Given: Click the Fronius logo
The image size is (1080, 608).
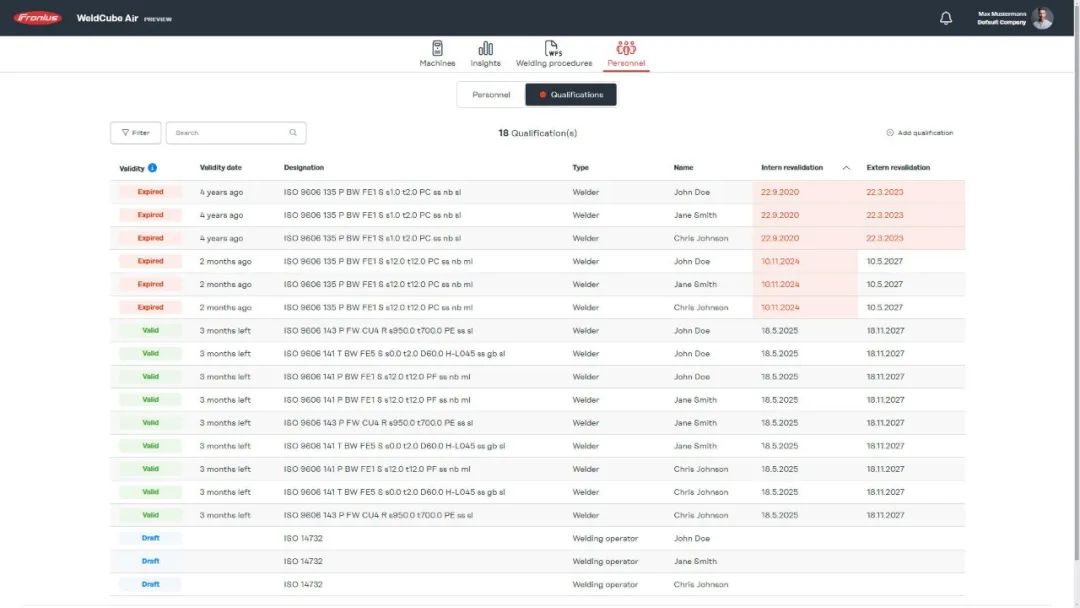Looking at the screenshot, I should [x=38, y=18].
